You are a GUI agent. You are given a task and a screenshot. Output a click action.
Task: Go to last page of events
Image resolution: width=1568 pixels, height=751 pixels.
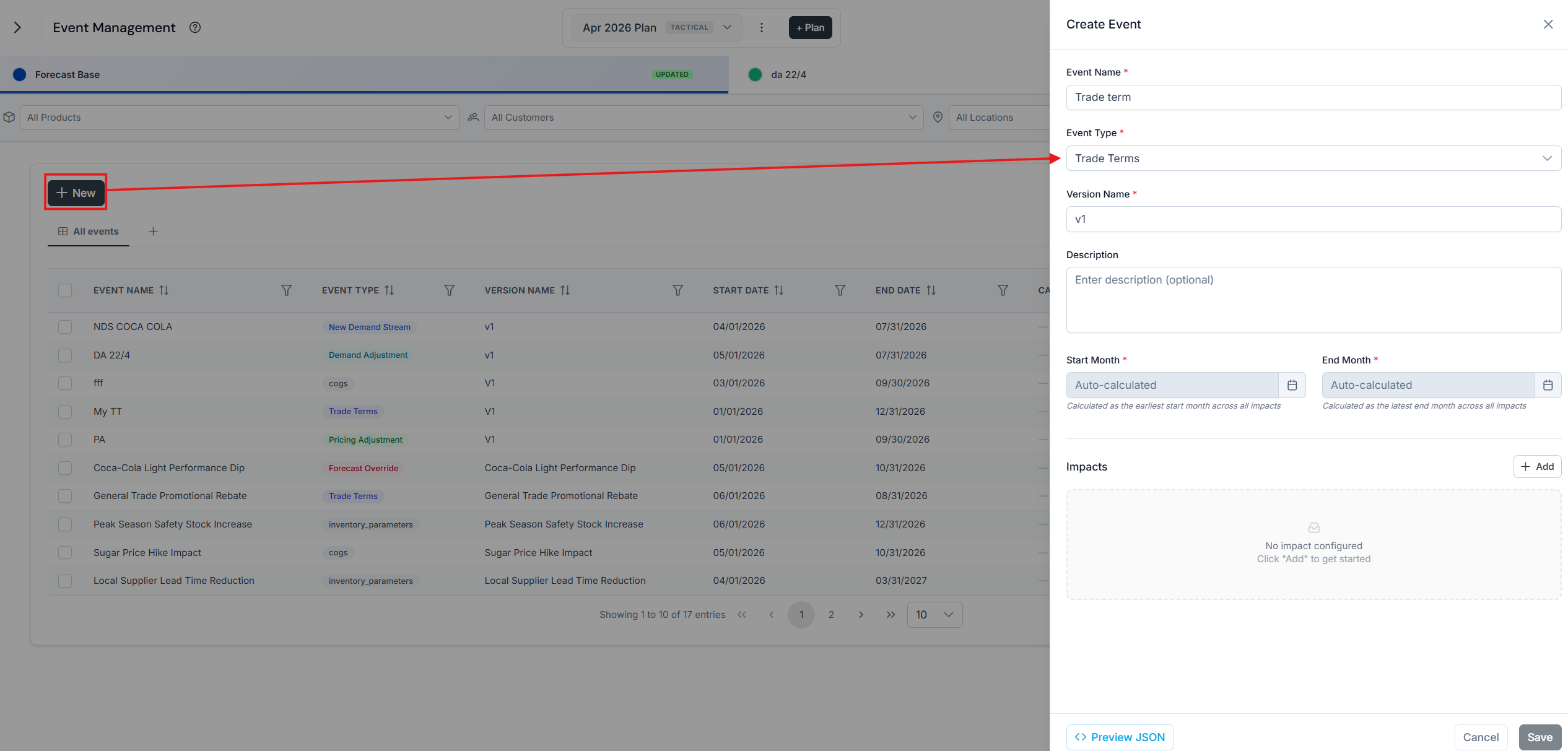tap(891, 615)
